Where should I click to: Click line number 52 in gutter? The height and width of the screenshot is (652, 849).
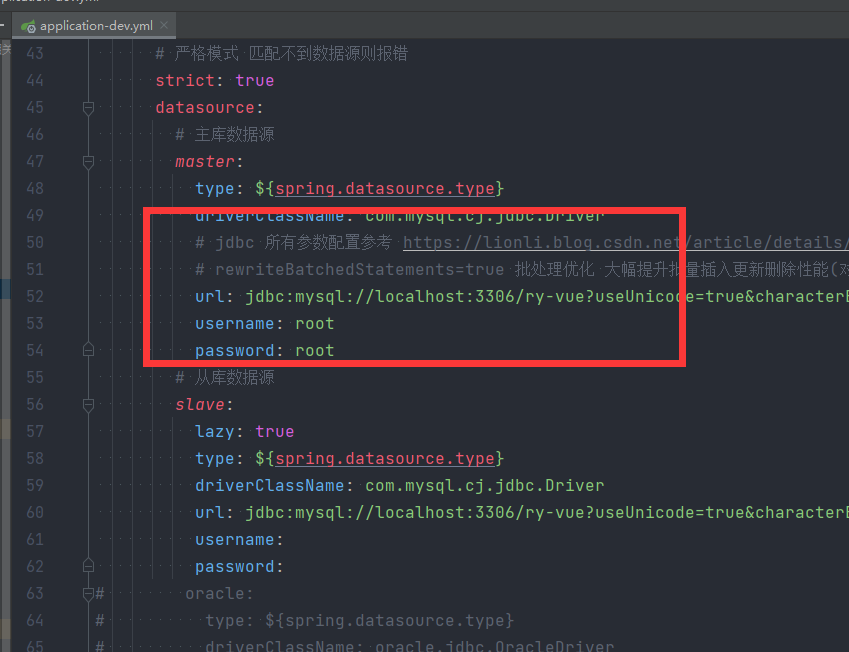coord(35,297)
